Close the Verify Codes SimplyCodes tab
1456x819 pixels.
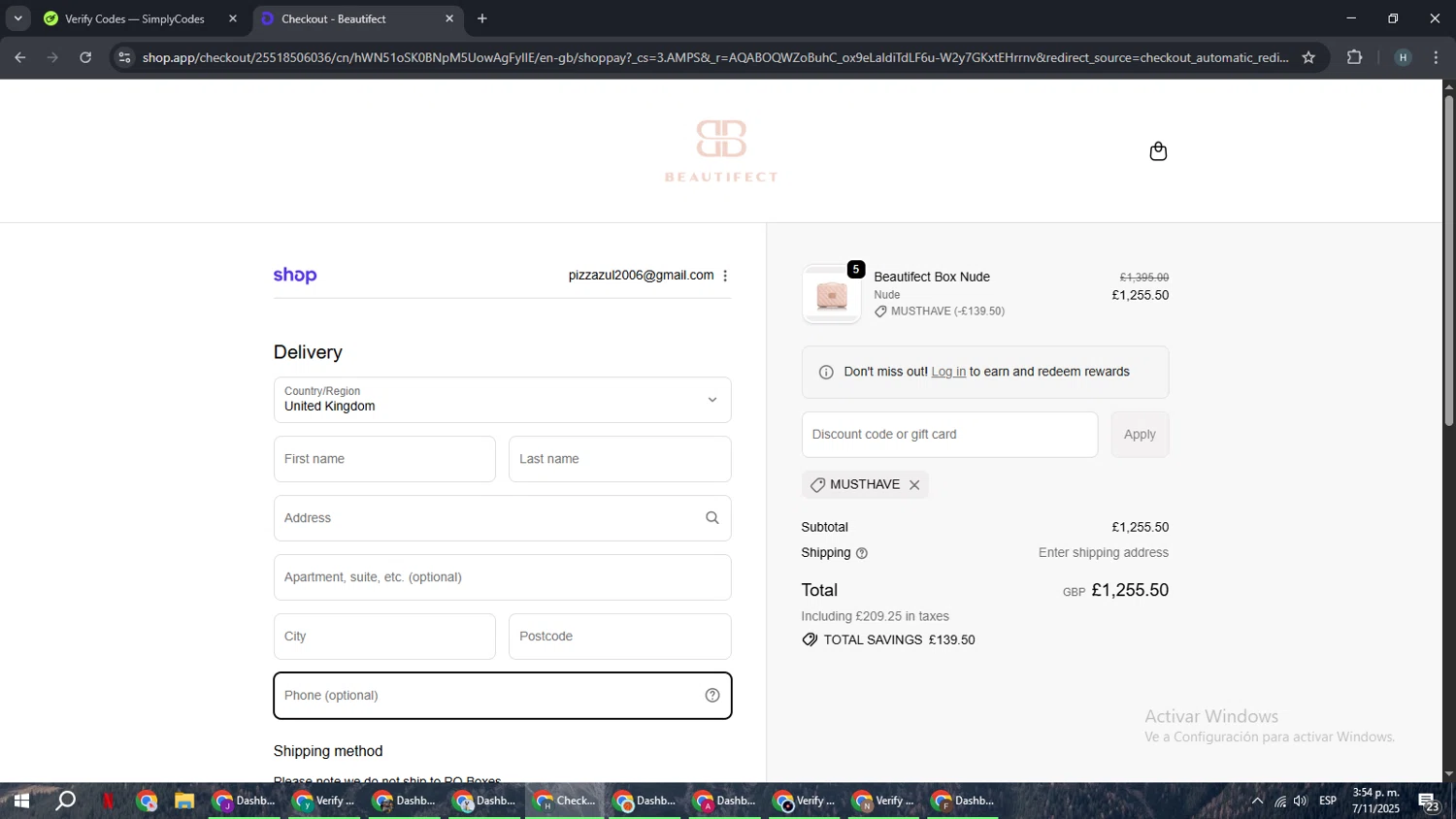coord(233,18)
